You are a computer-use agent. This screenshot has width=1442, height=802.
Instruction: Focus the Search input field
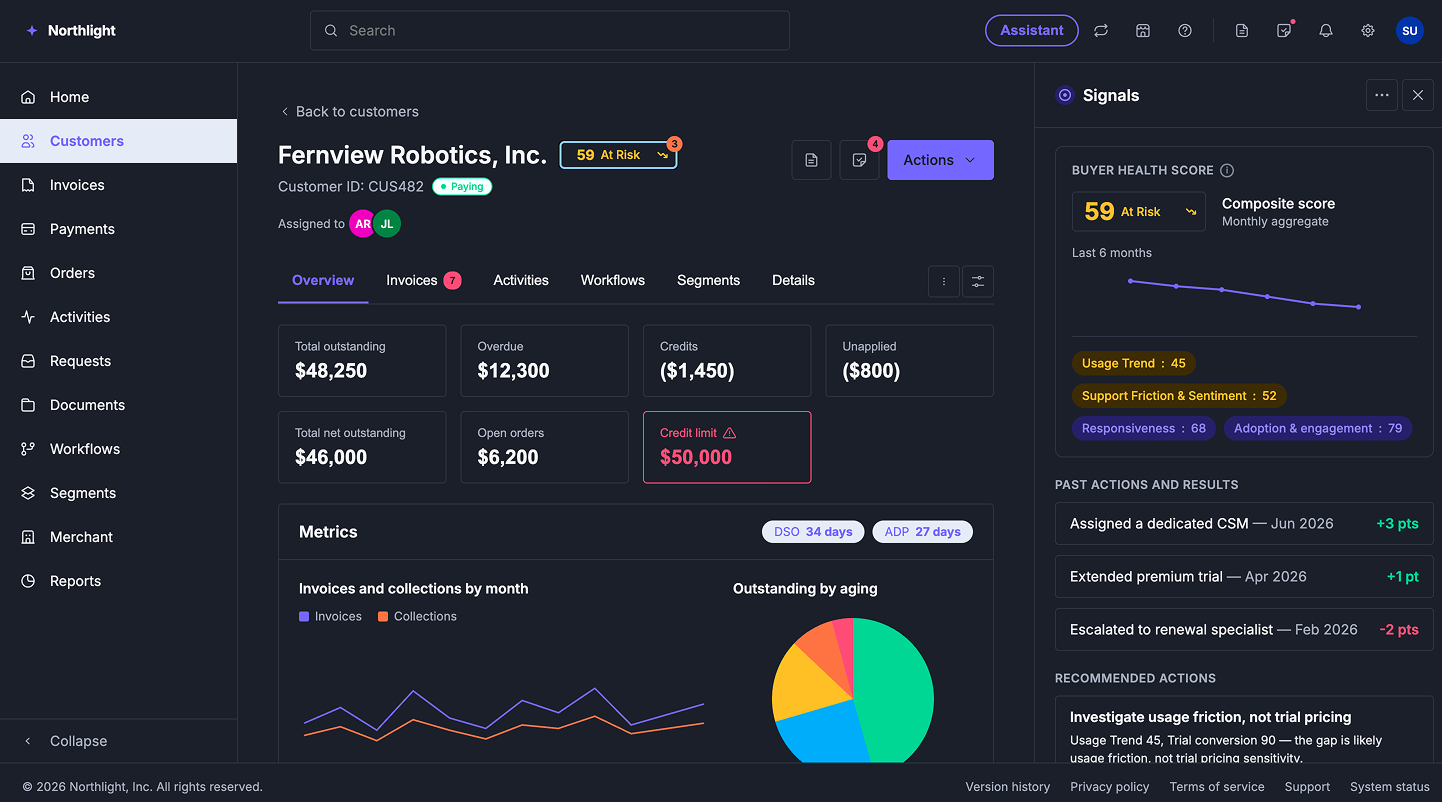click(x=550, y=31)
